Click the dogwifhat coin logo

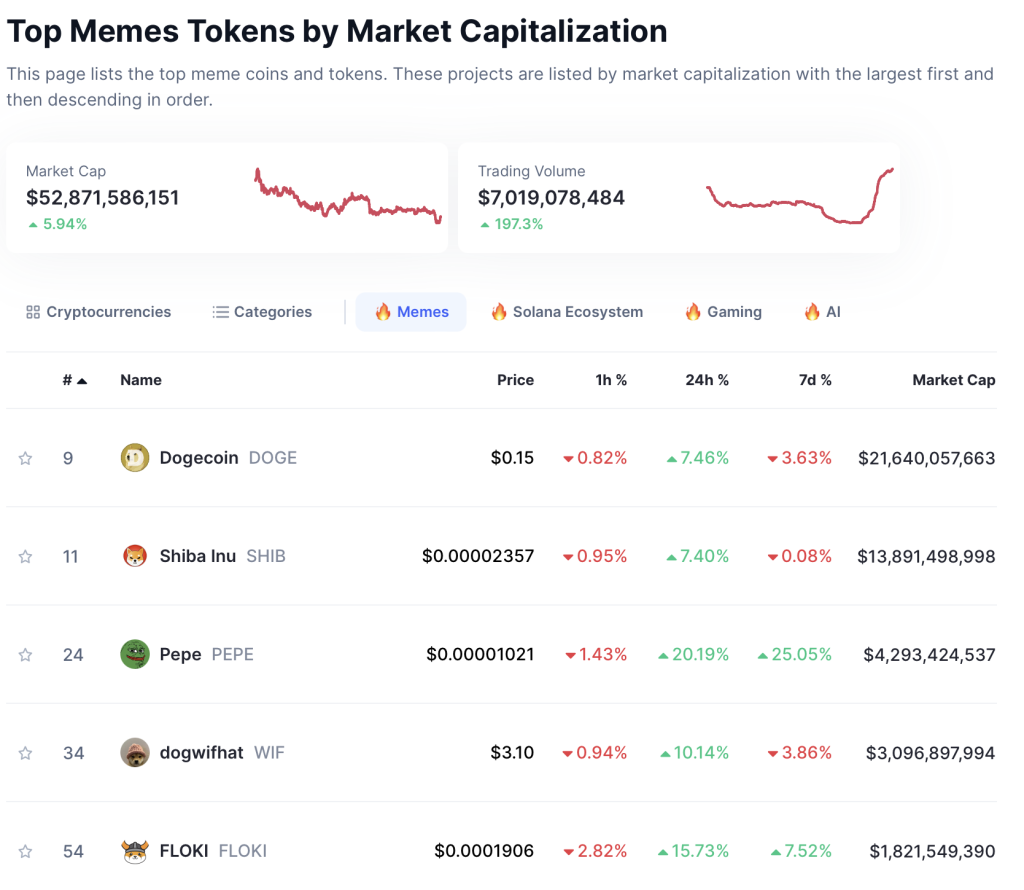[x=135, y=752]
